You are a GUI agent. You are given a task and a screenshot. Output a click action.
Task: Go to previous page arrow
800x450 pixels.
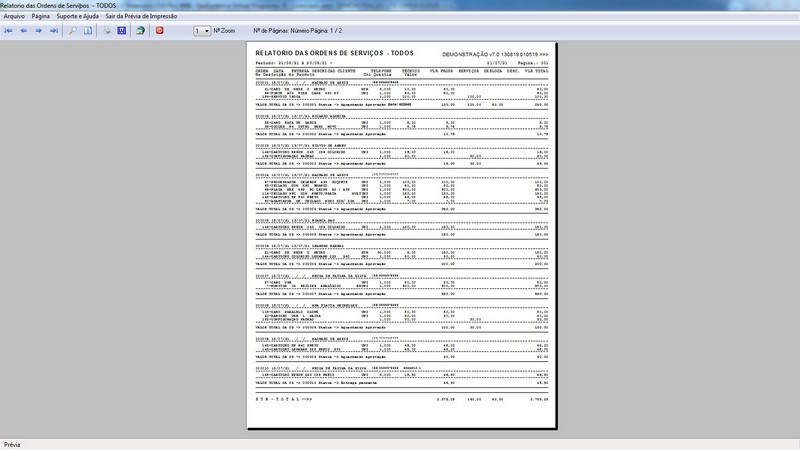point(23,31)
